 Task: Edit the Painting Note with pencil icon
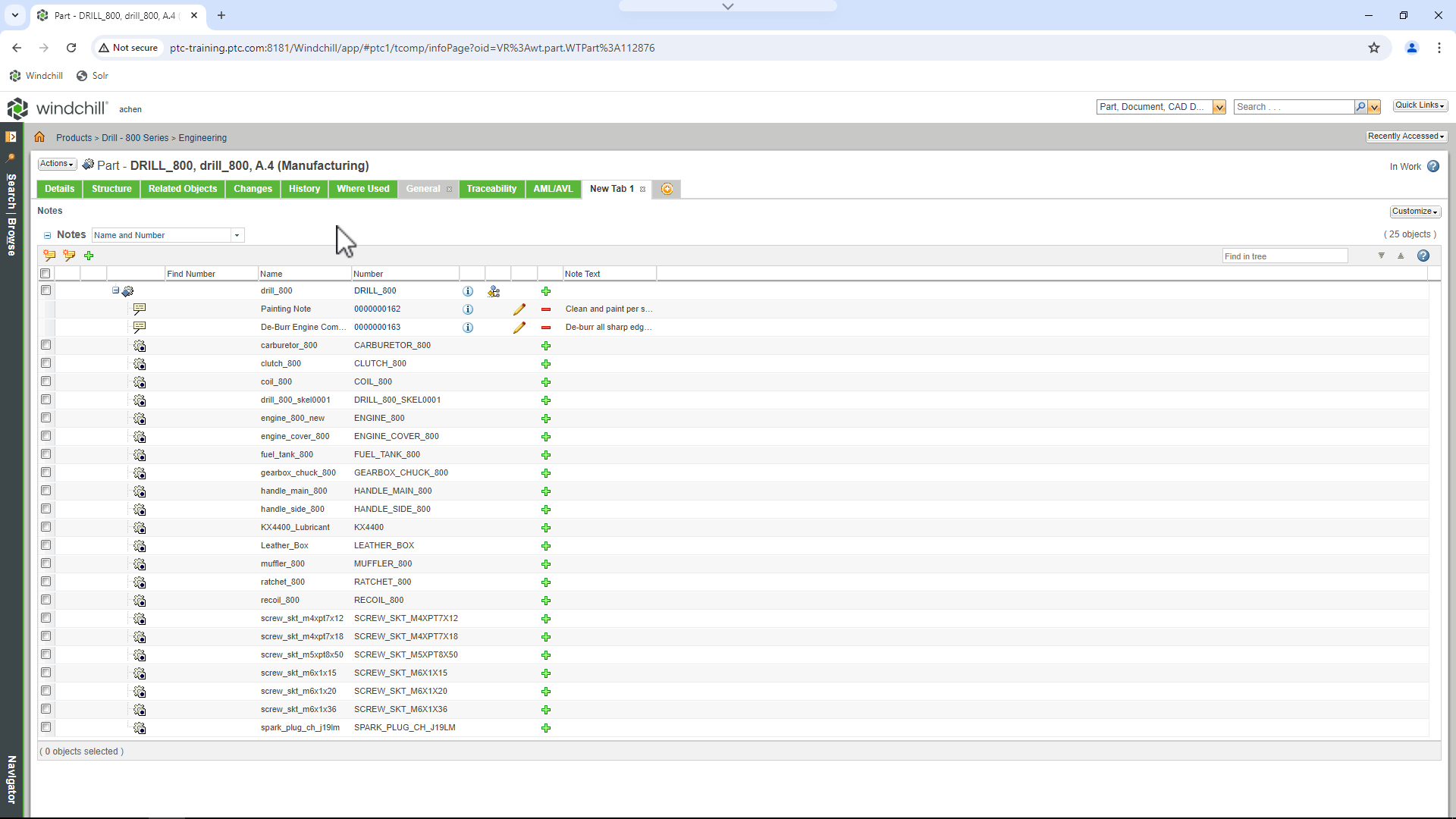519,309
